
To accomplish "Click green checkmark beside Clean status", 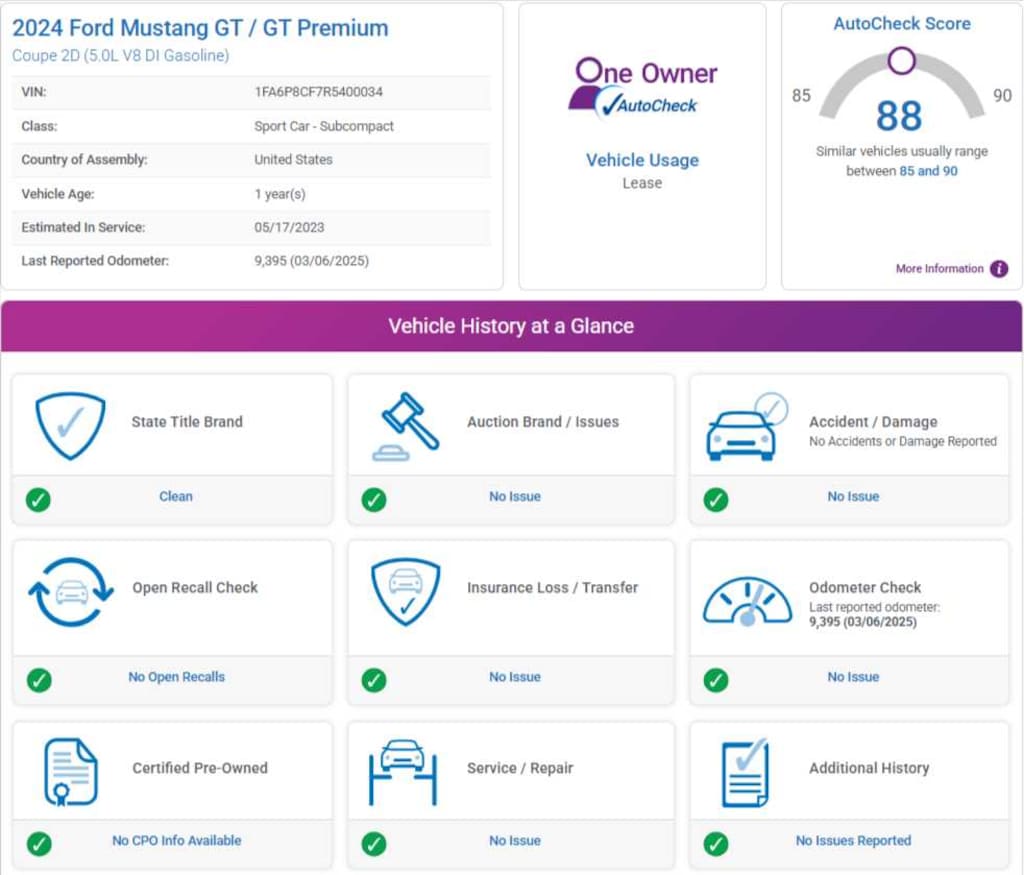I will [38, 498].
